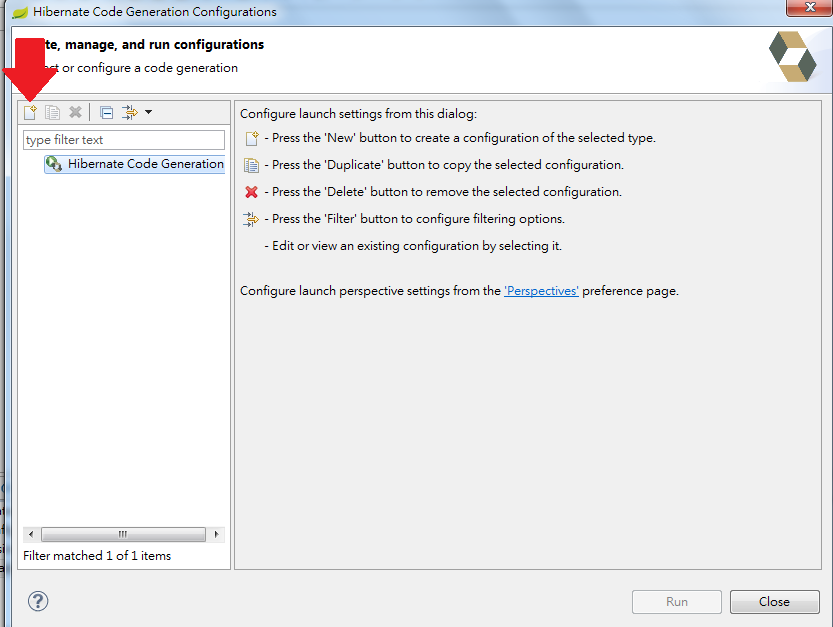This screenshot has width=833, height=627.
Task: Click red Delete icon in help text
Action: (251, 192)
